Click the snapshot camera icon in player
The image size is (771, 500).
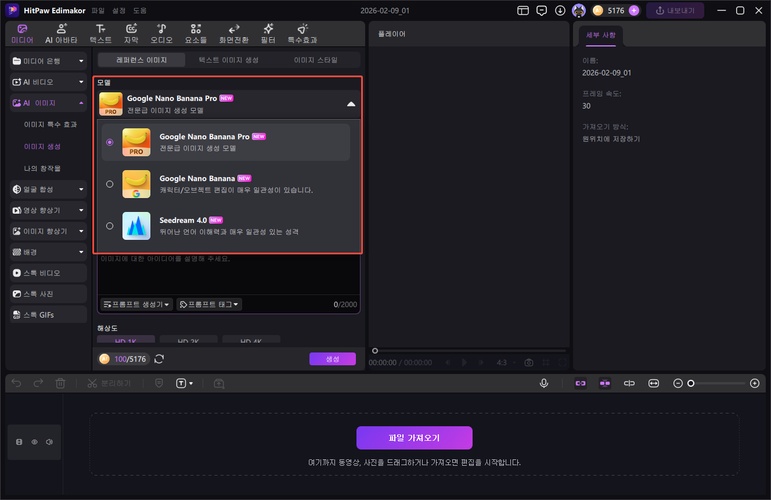coord(529,362)
